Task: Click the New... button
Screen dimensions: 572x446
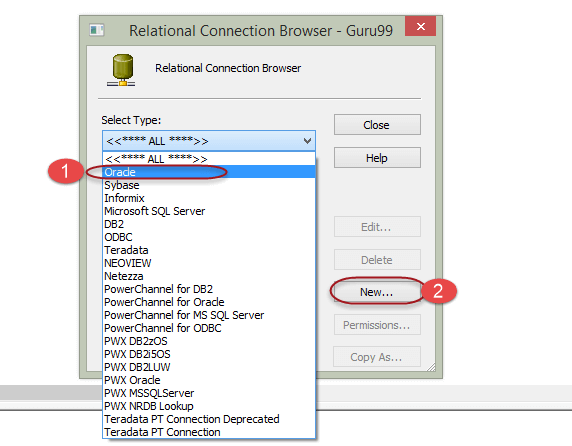Action: click(x=377, y=292)
